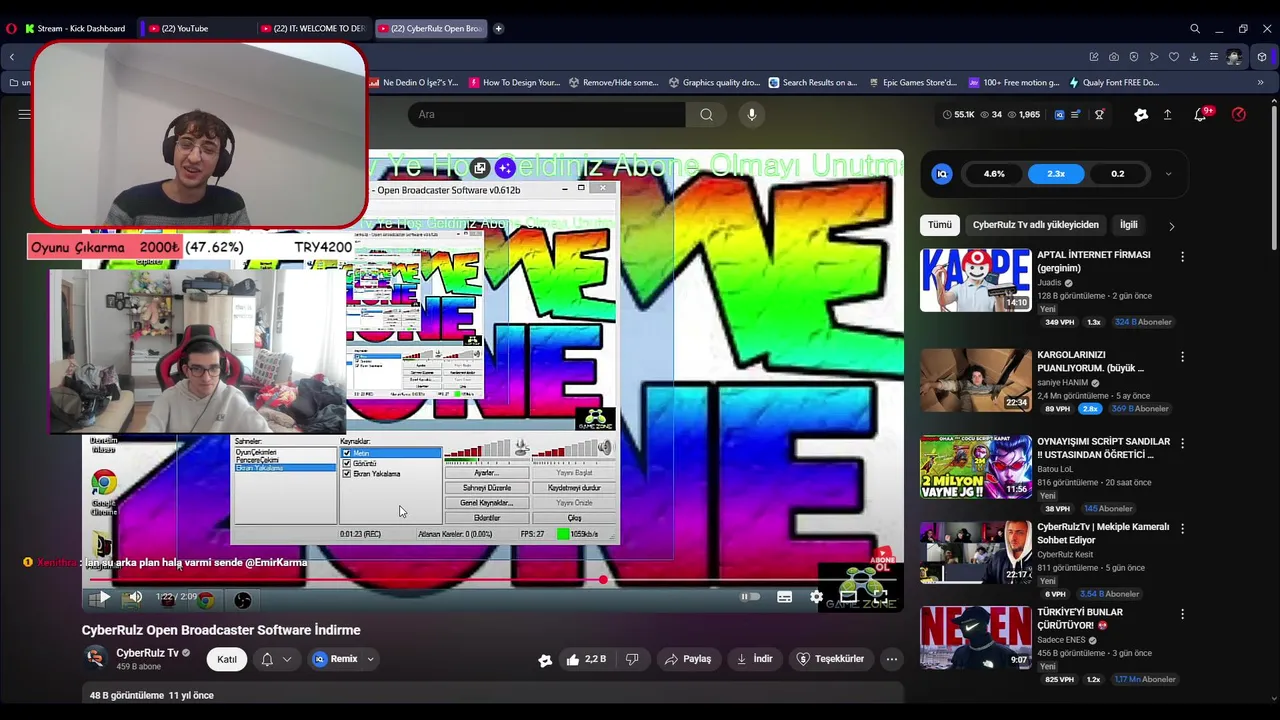The image size is (1280, 720).
Task: Select the 4.6% score pill
Action: click(994, 174)
